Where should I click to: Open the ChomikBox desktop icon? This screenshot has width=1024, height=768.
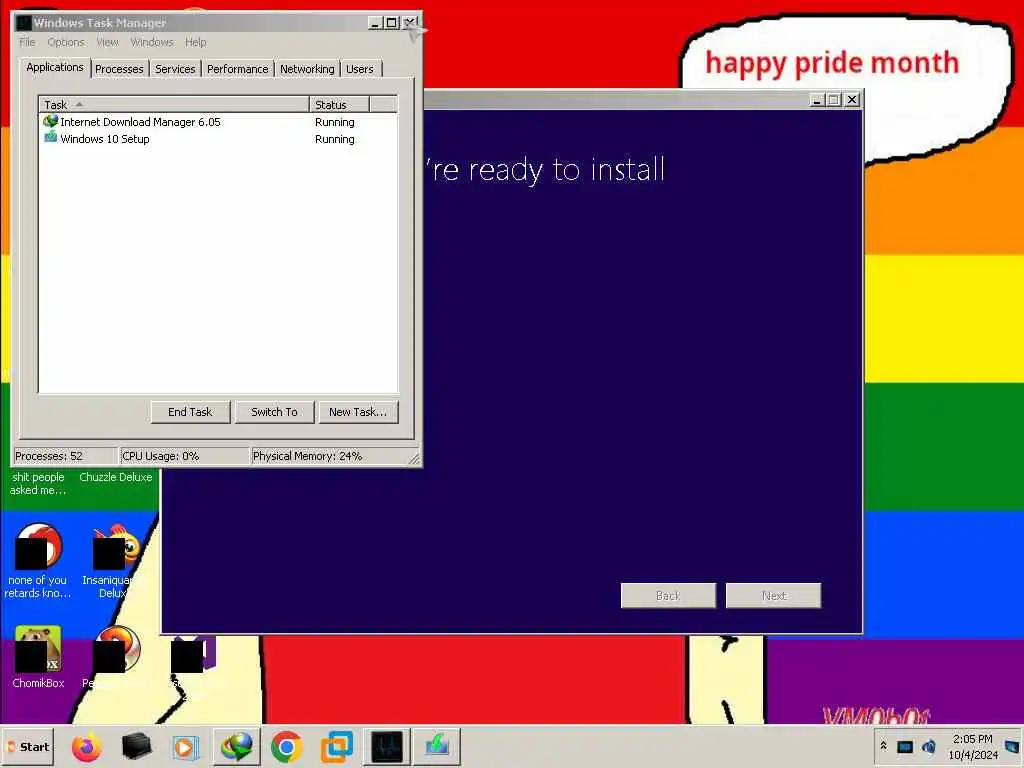click(38, 656)
